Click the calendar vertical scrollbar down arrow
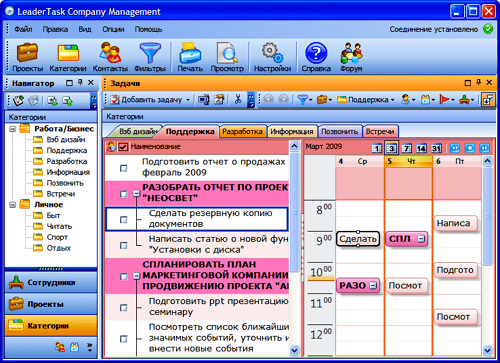The height and width of the screenshot is (363, 500). pyautogui.click(x=487, y=350)
